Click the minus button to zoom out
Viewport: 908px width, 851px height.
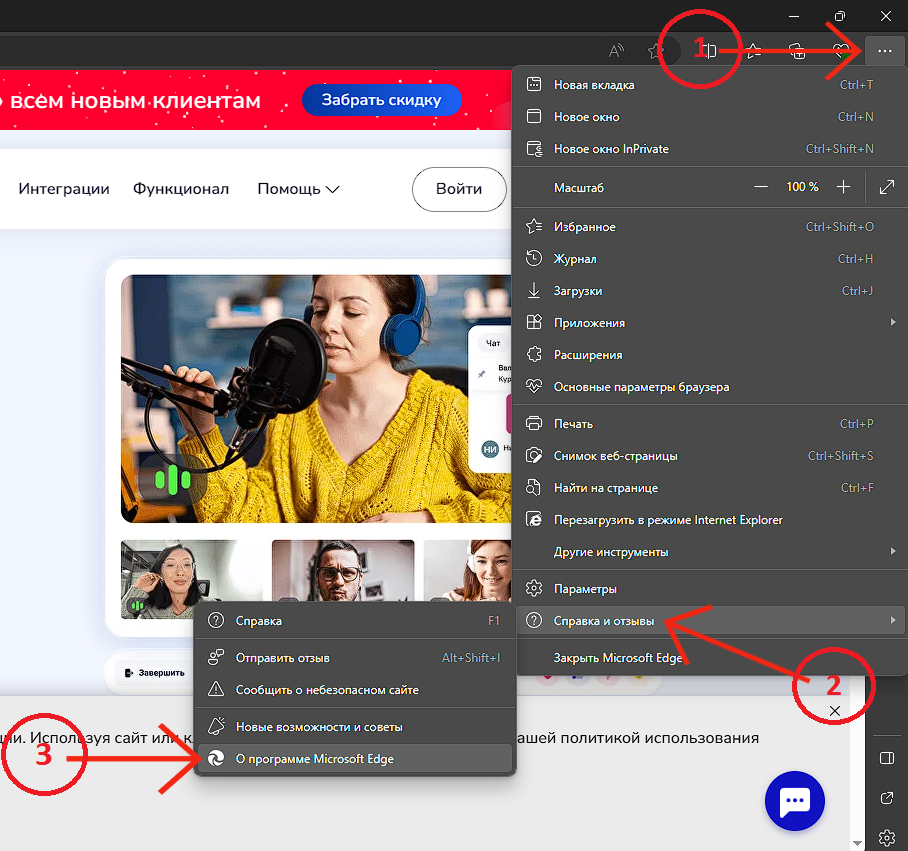(761, 187)
